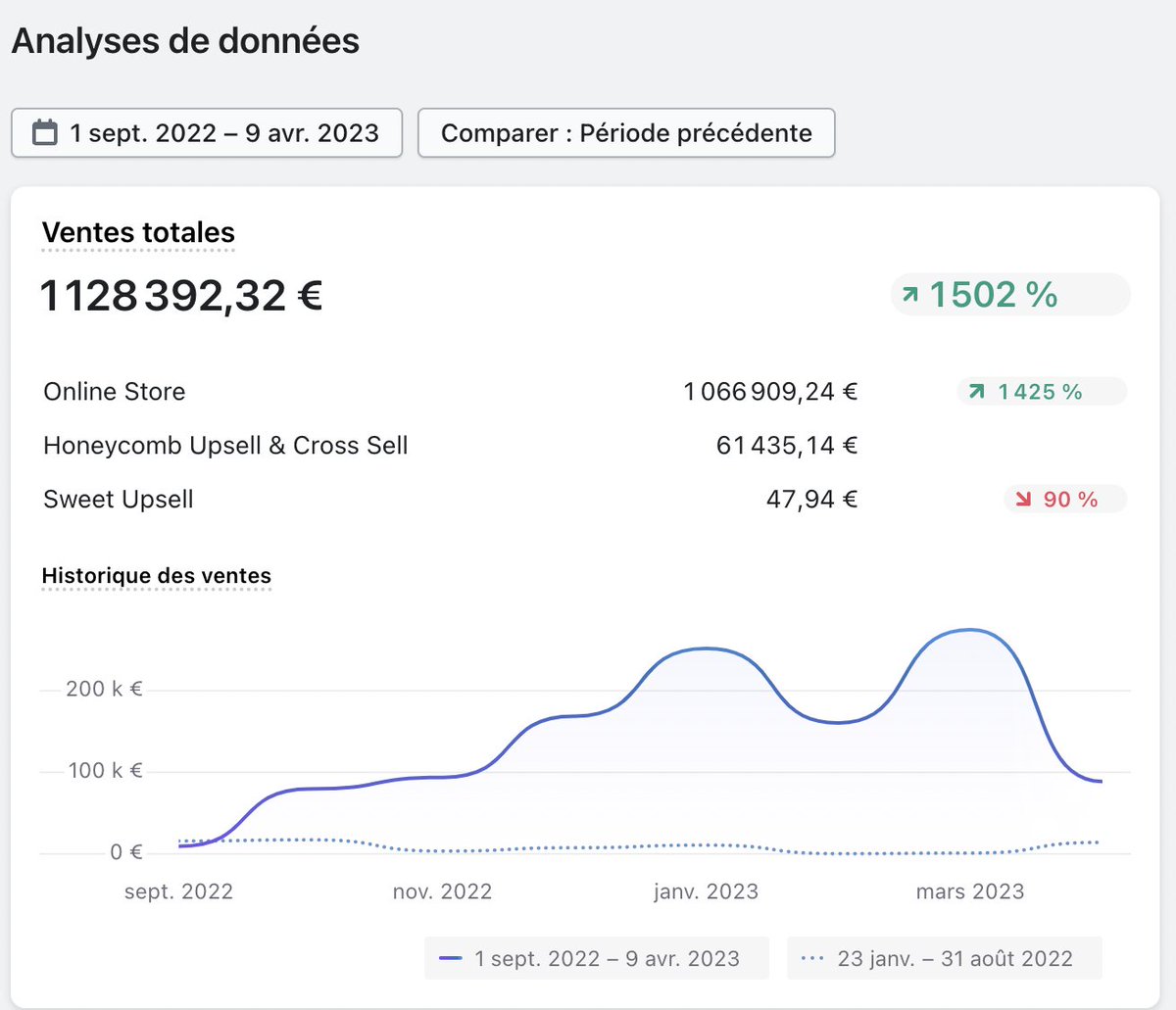Select the Online Store amount 1 066 909,24 €

click(770, 392)
